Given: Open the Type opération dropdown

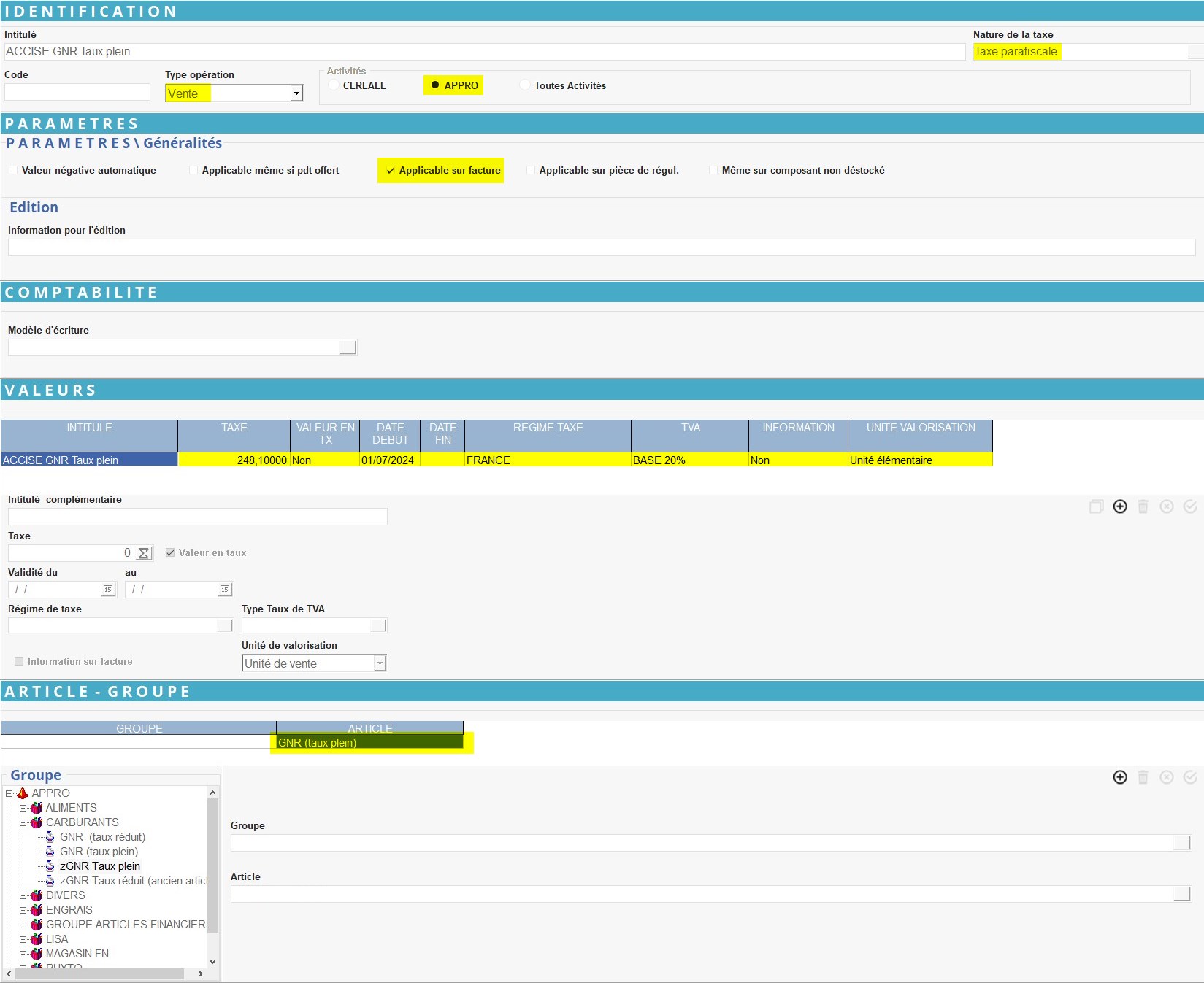Looking at the screenshot, I should 296,93.
